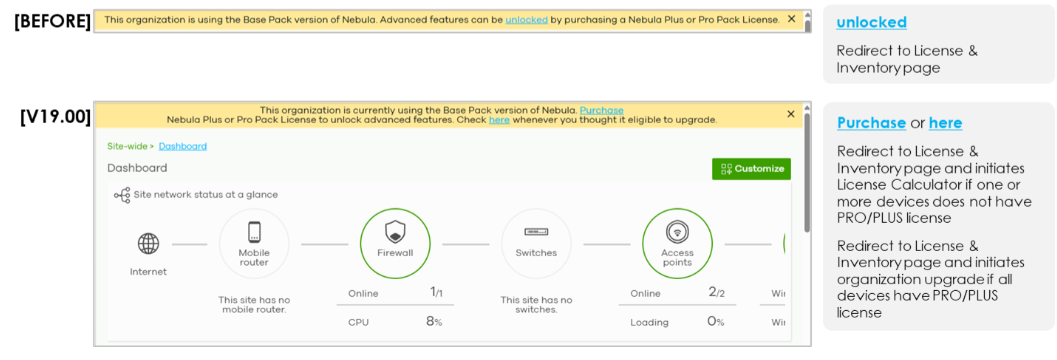
Task: Close the V19.00 yellow banner
Action: tap(791, 114)
